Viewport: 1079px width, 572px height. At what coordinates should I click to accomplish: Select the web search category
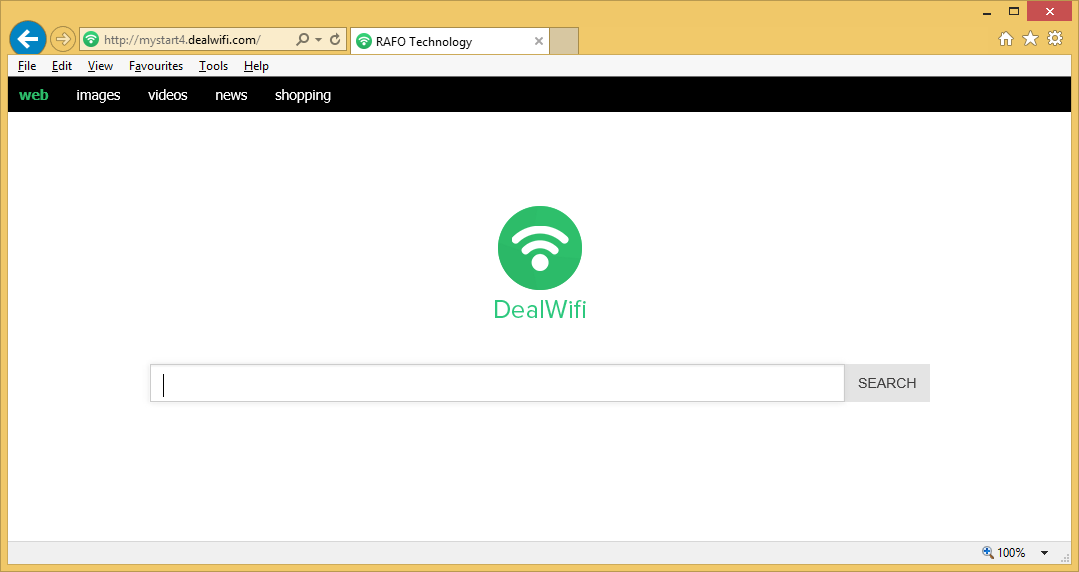click(34, 95)
